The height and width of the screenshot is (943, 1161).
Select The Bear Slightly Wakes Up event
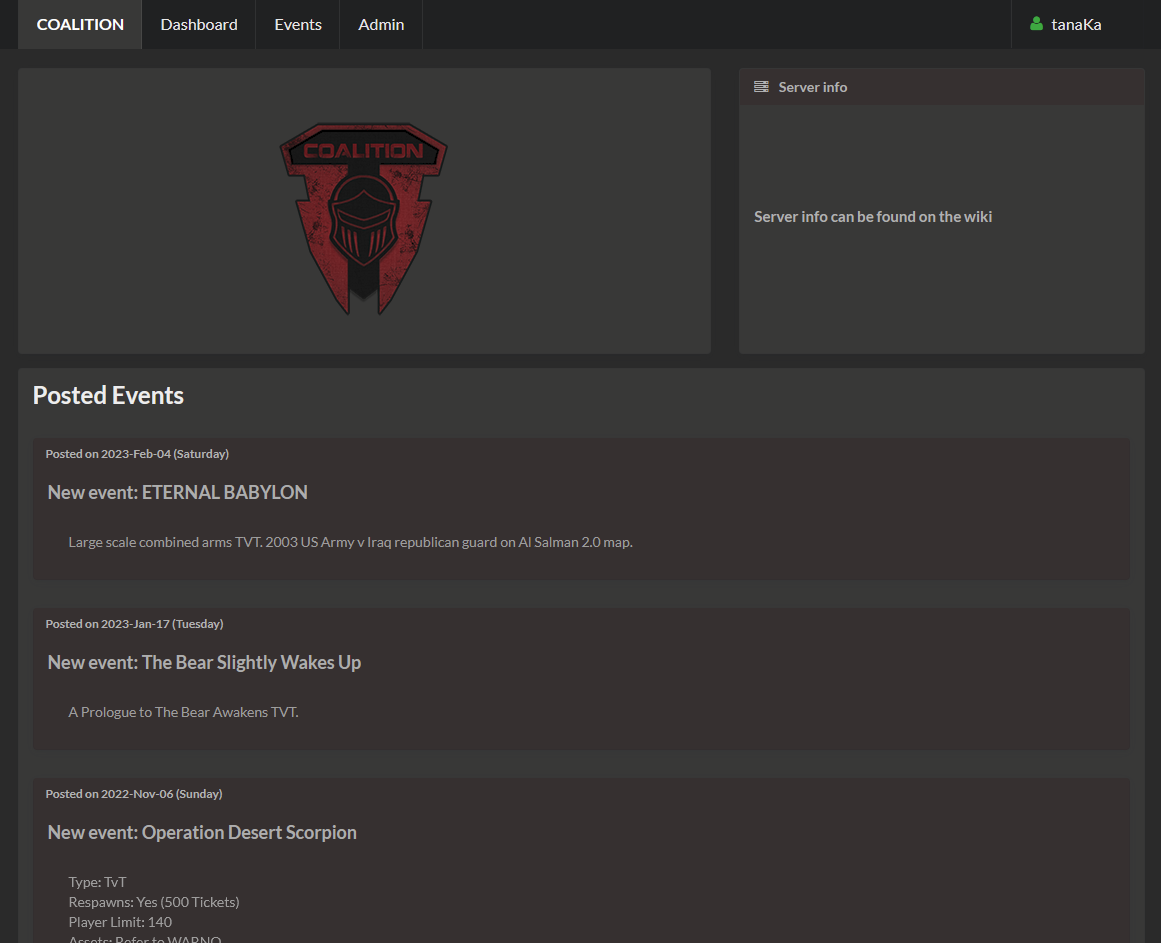pyautogui.click(x=204, y=662)
